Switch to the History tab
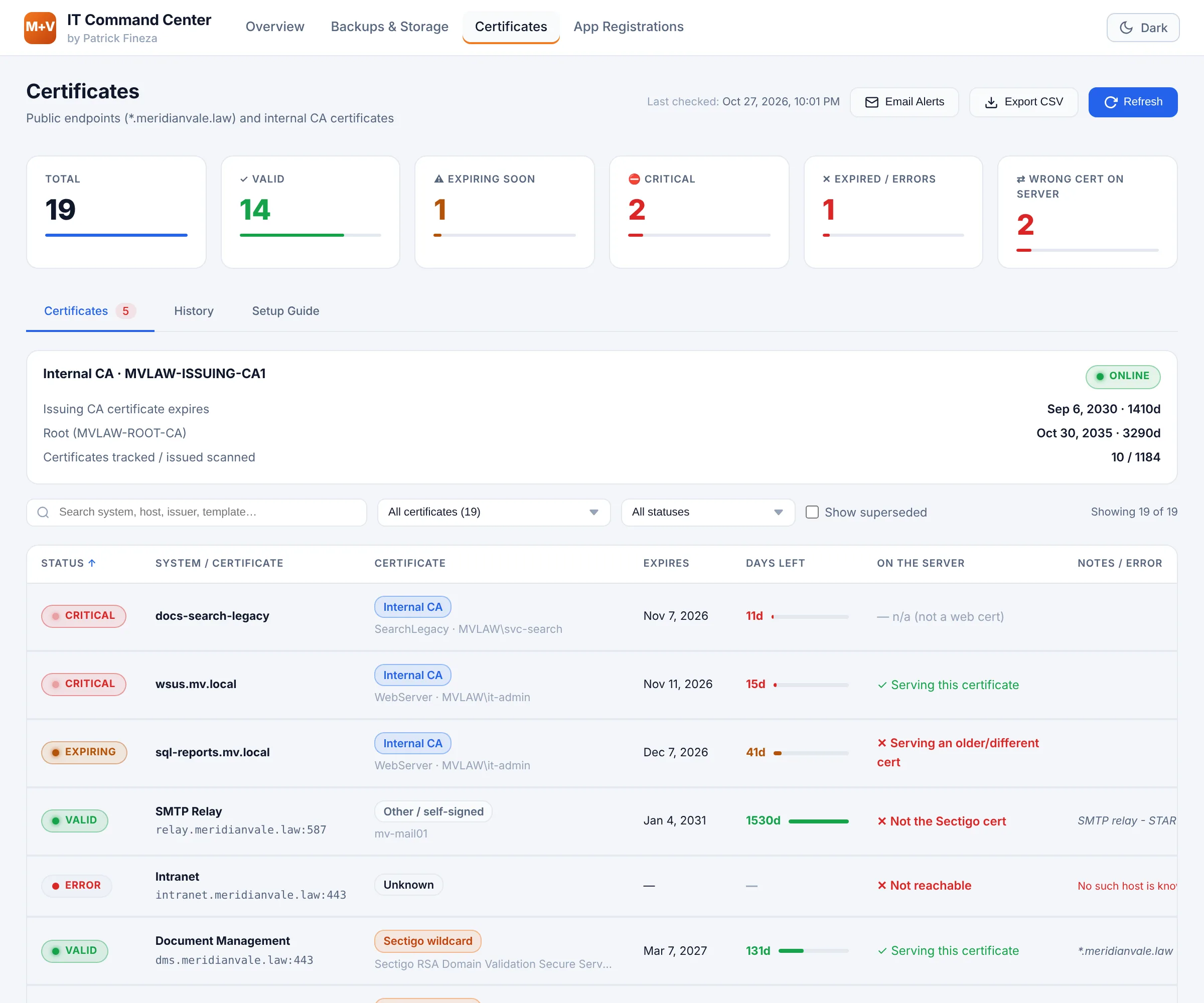This screenshot has height=1003, width=1204. coord(194,310)
